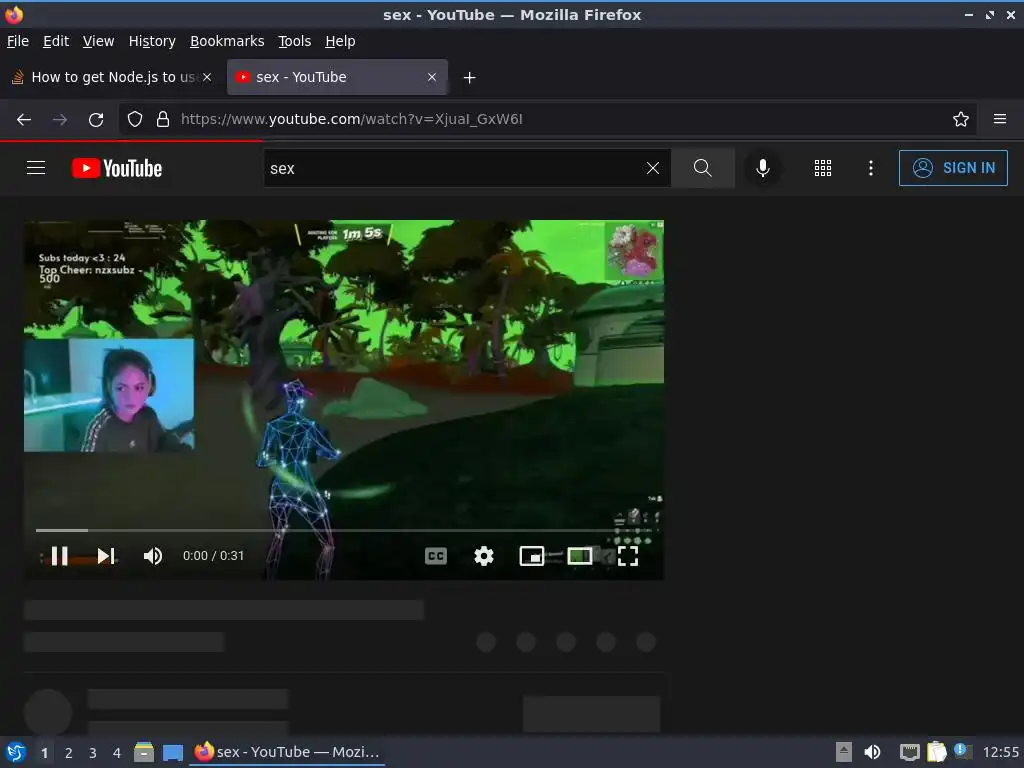Image resolution: width=1024 pixels, height=768 pixels.
Task: Open the removable media tray icon
Action: coord(844,752)
